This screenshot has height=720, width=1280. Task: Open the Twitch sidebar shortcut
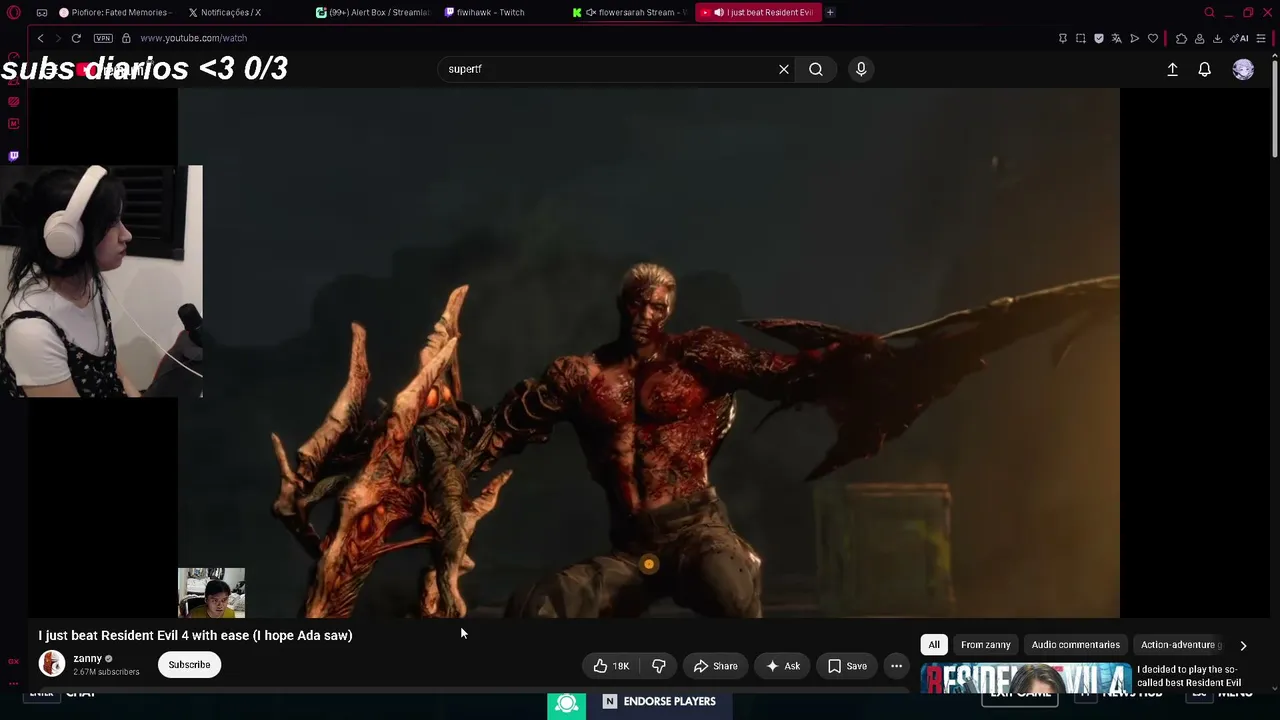click(14, 156)
